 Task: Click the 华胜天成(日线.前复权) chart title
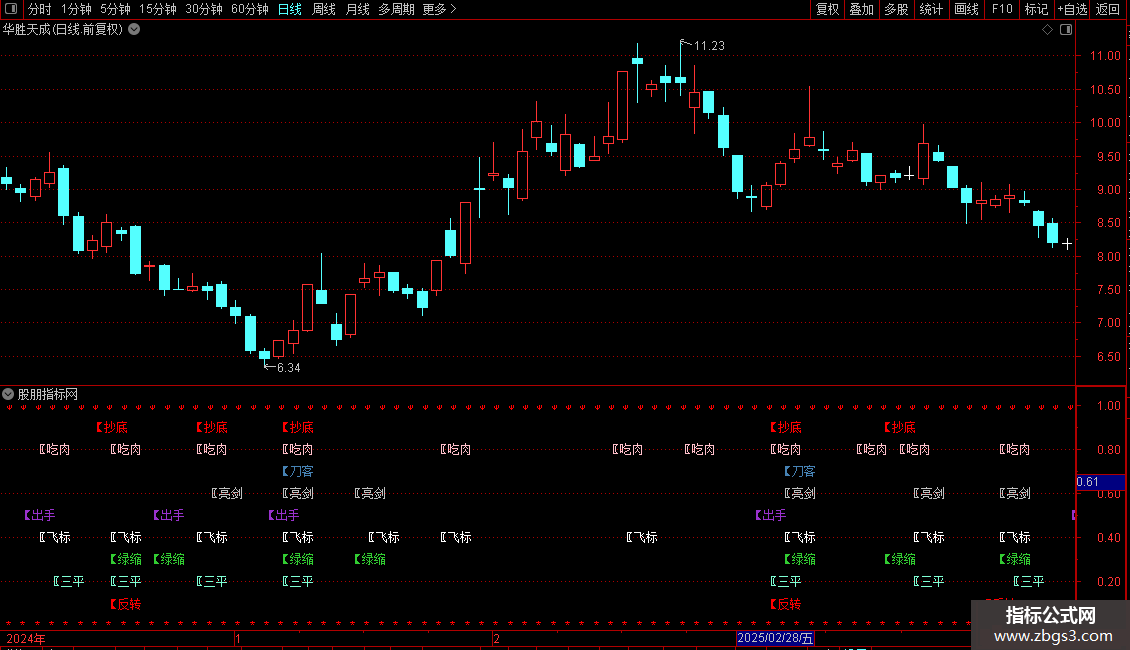pyautogui.click(x=63, y=30)
